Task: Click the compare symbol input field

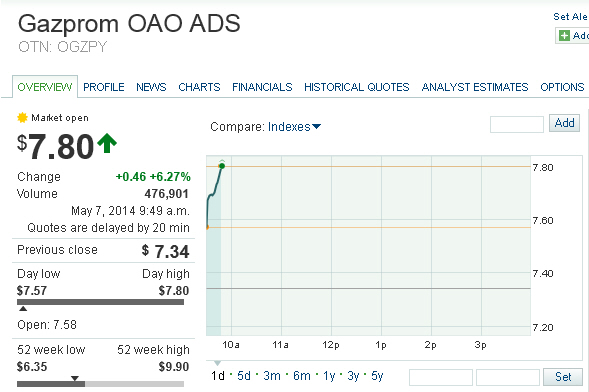Action: tap(517, 124)
